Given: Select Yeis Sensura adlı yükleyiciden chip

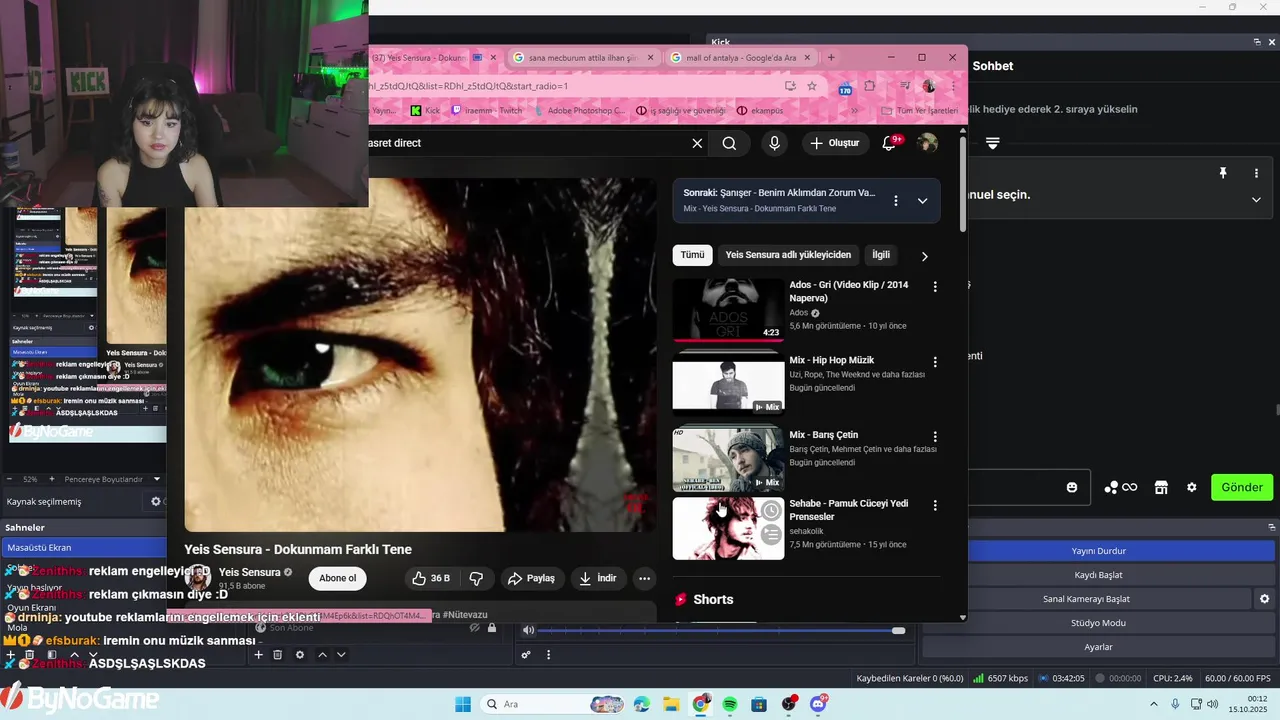Looking at the screenshot, I should [x=788, y=255].
